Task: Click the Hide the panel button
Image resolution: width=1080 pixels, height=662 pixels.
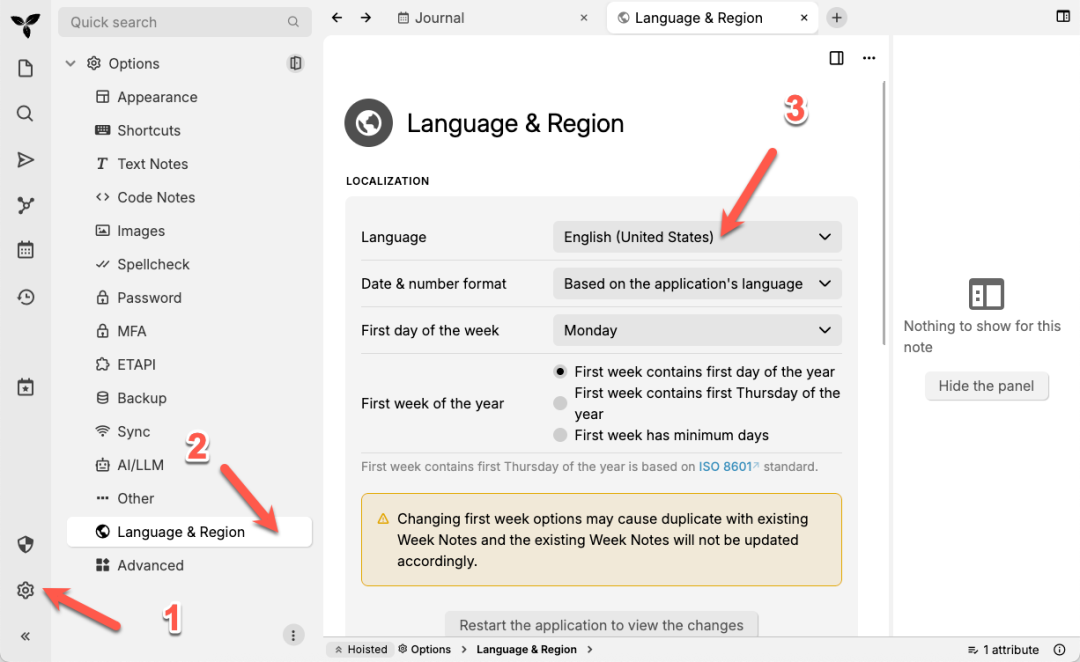Action: click(986, 386)
